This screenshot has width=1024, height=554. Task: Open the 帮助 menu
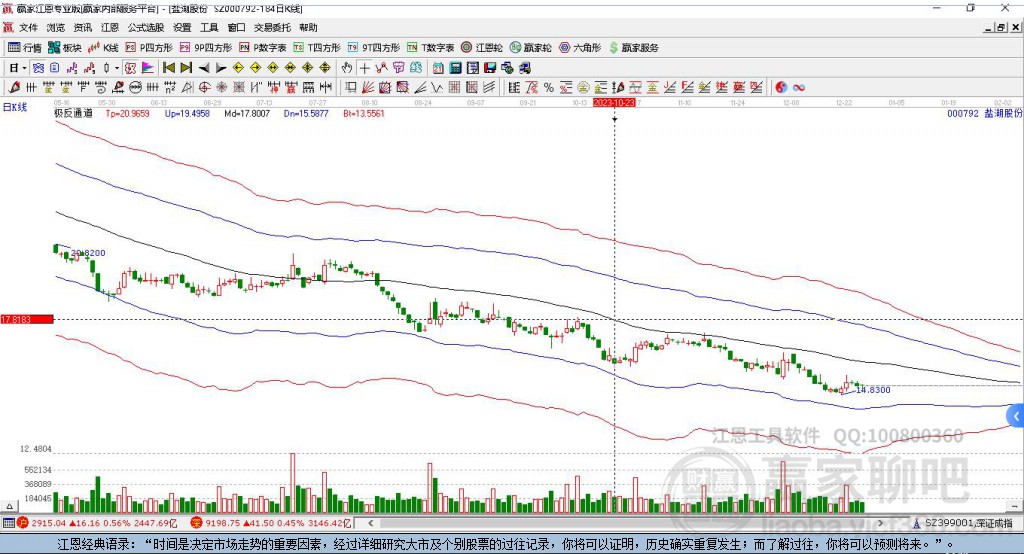coord(308,27)
